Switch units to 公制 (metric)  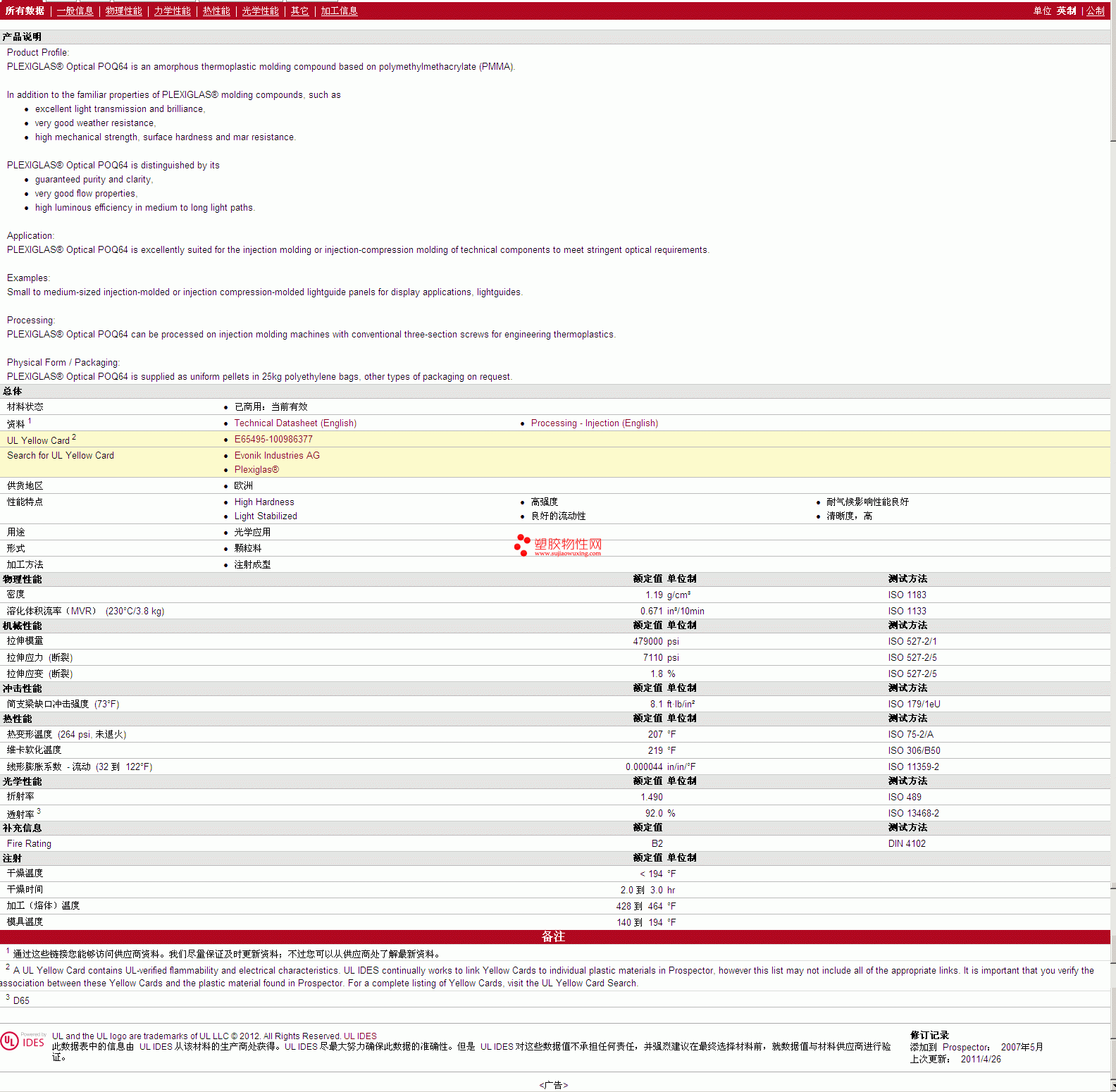click(x=1096, y=11)
